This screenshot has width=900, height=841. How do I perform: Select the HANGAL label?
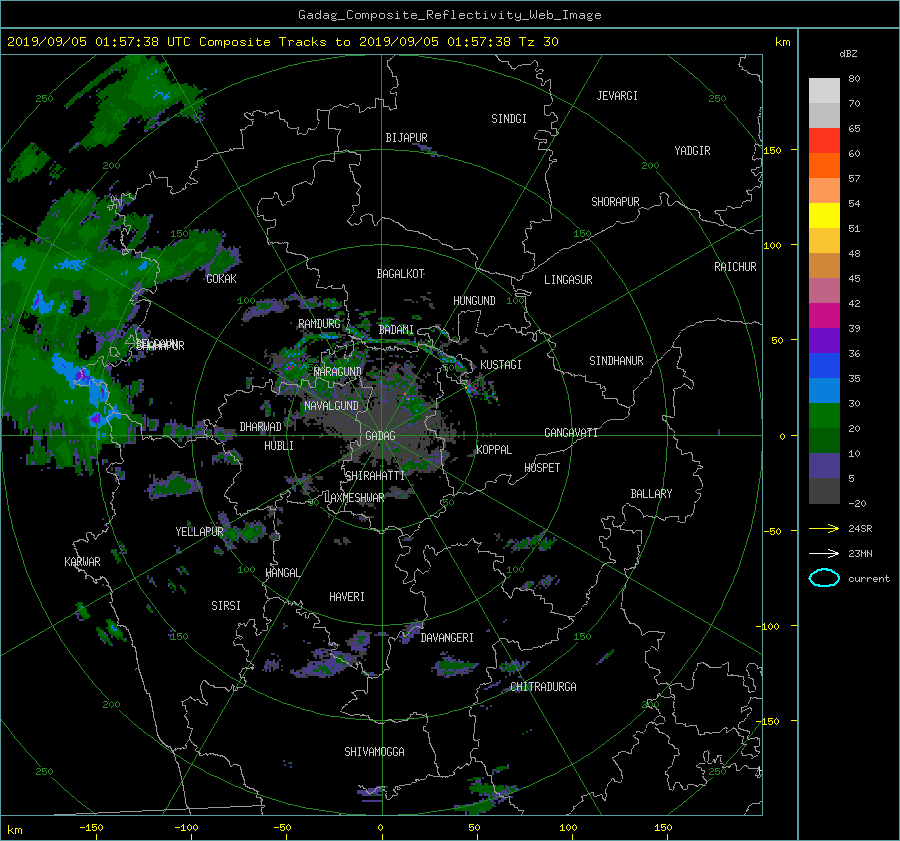click(283, 573)
